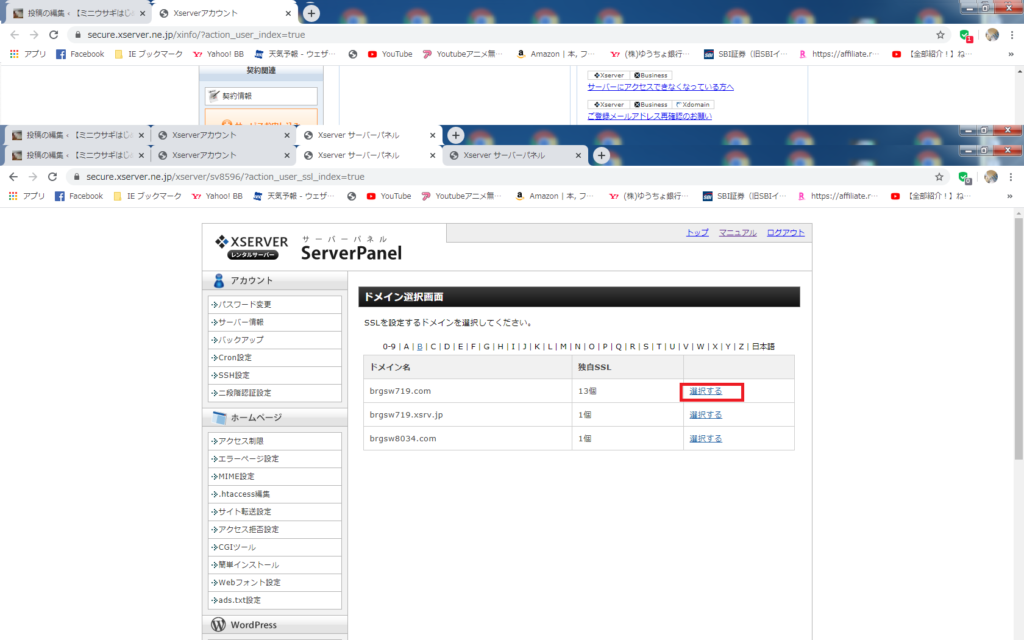Bookmark page with star icon in sv8596 address bar
Image resolution: width=1024 pixels, height=640 pixels.
(x=940, y=176)
